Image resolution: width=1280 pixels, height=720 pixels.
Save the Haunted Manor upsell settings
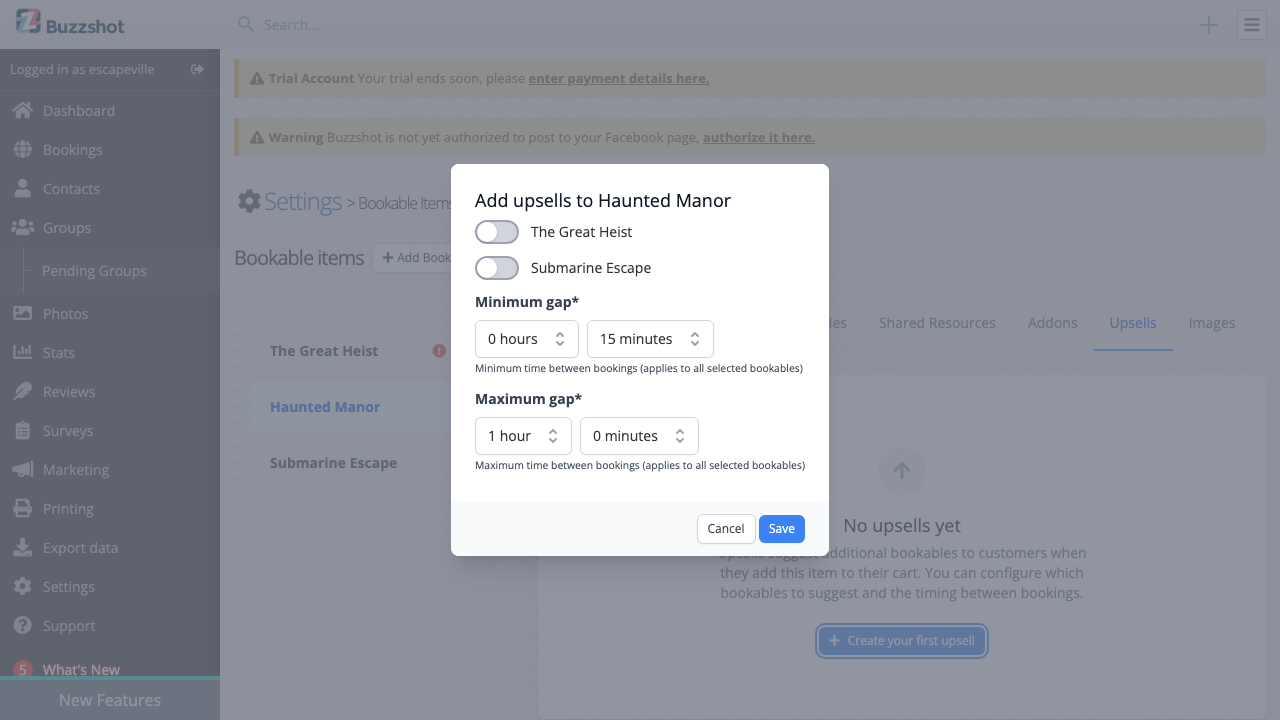click(781, 528)
